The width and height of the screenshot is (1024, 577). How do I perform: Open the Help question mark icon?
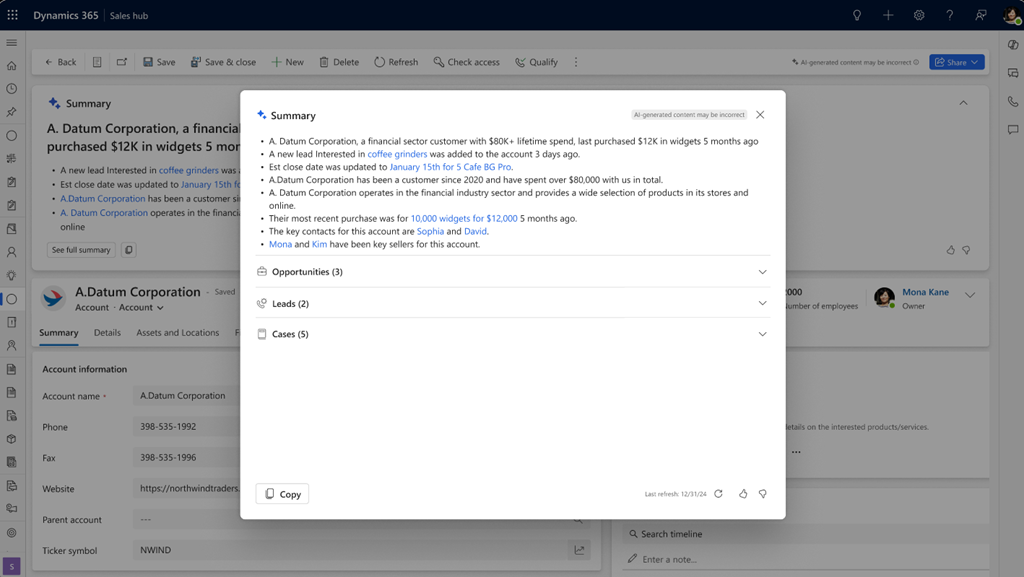(x=948, y=14)
